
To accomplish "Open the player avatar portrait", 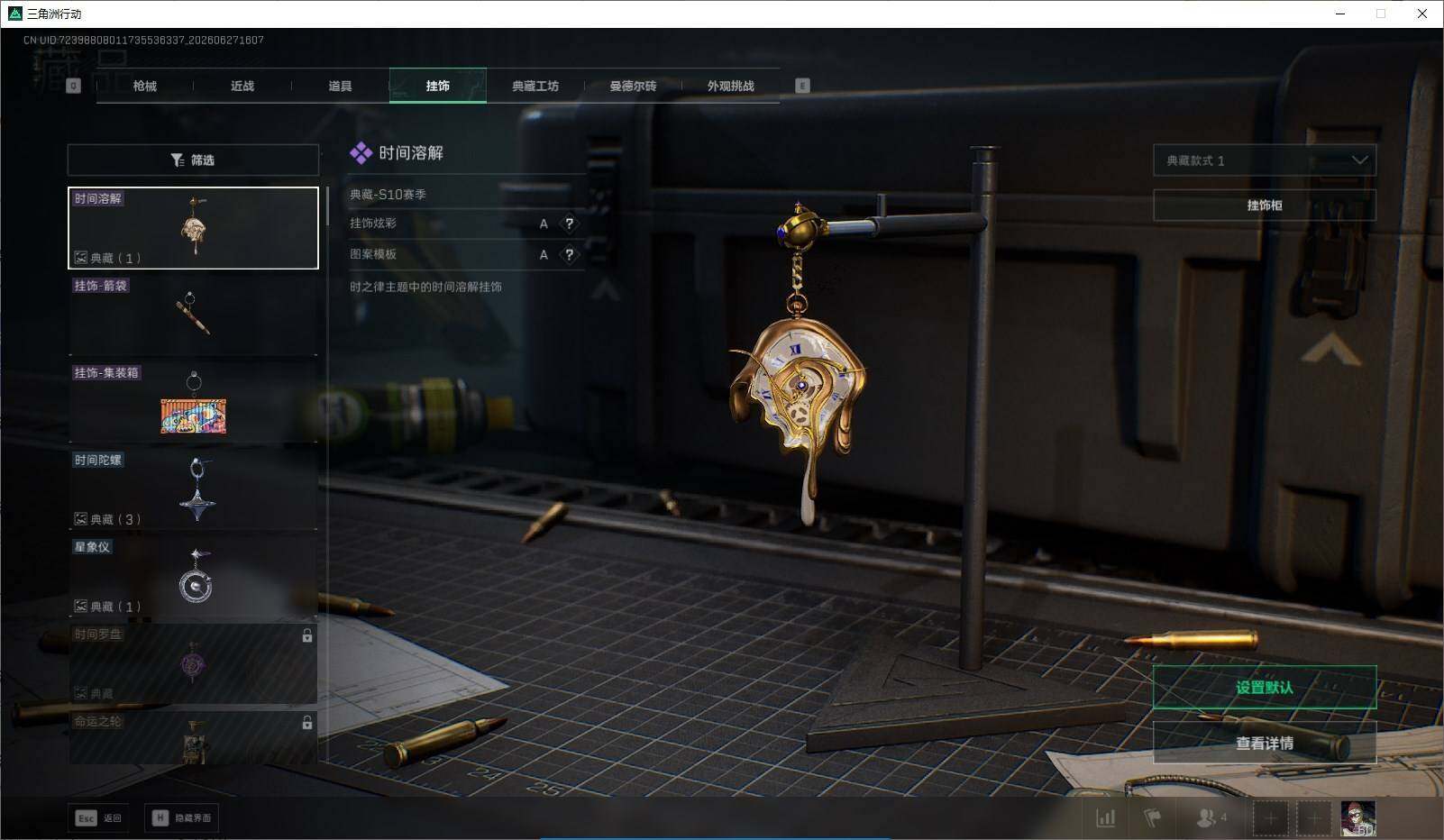I will [1358, 818].
